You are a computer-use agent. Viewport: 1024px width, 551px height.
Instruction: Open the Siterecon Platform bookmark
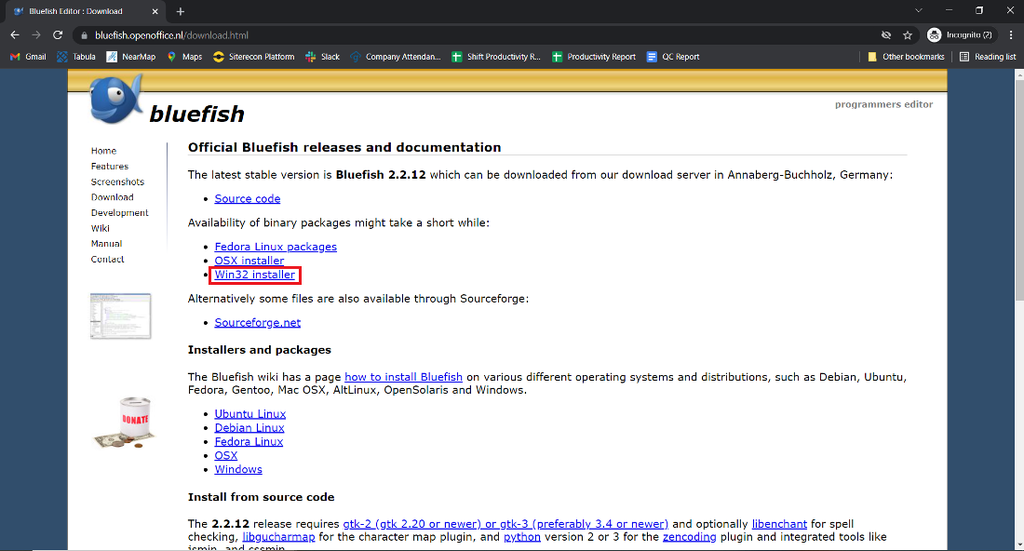[x=253, y=57]
